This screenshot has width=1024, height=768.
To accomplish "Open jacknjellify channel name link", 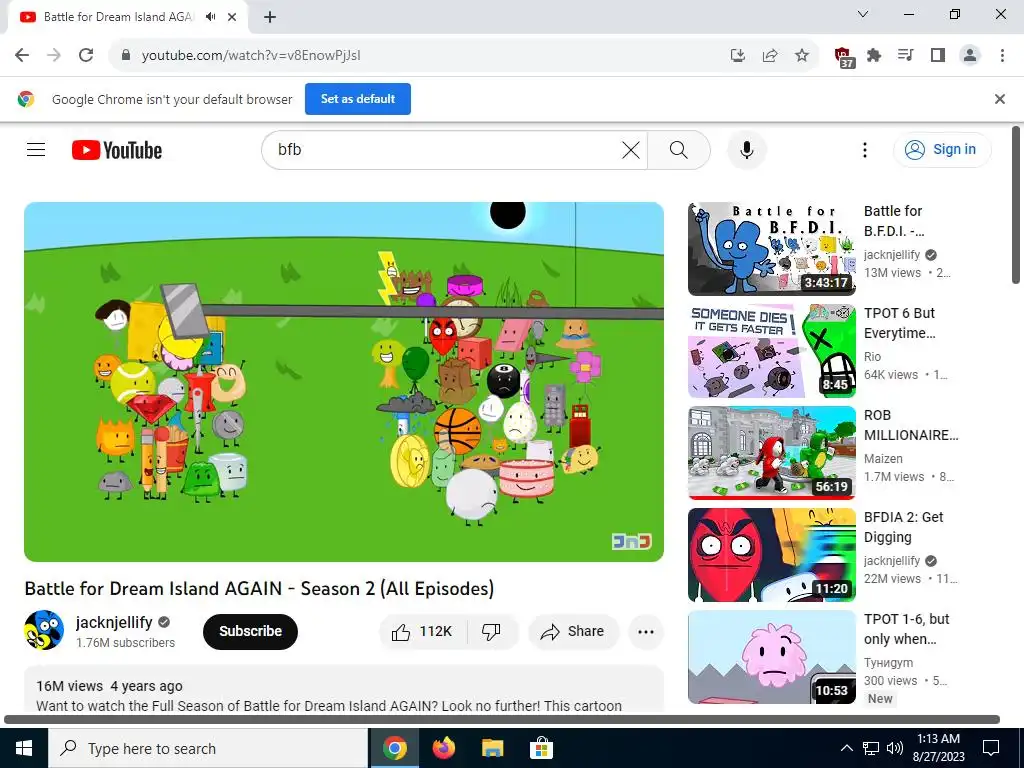I will pos(114,622).
